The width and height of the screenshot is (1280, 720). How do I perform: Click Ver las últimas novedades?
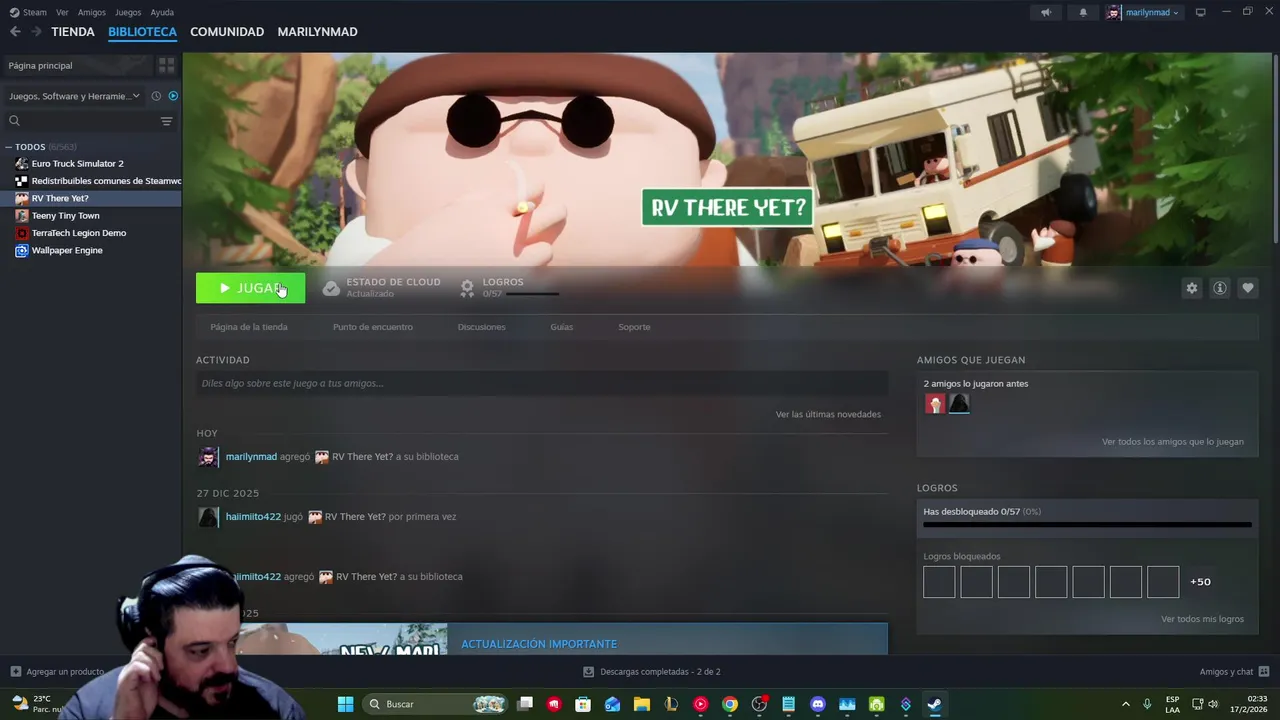tap(828, 414)
